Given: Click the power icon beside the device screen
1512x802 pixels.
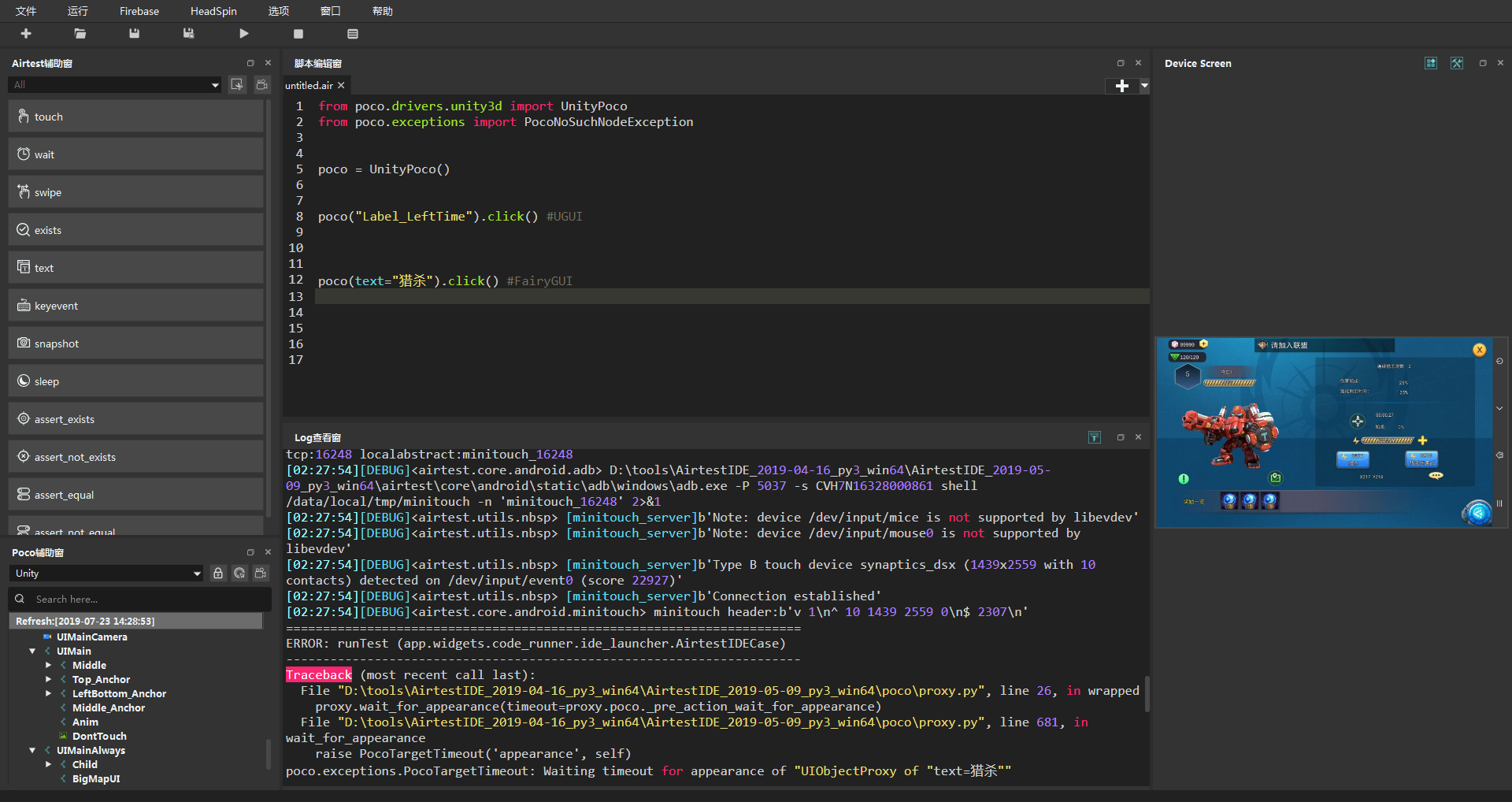Looking at the screenshot, I should (1499, 361).
